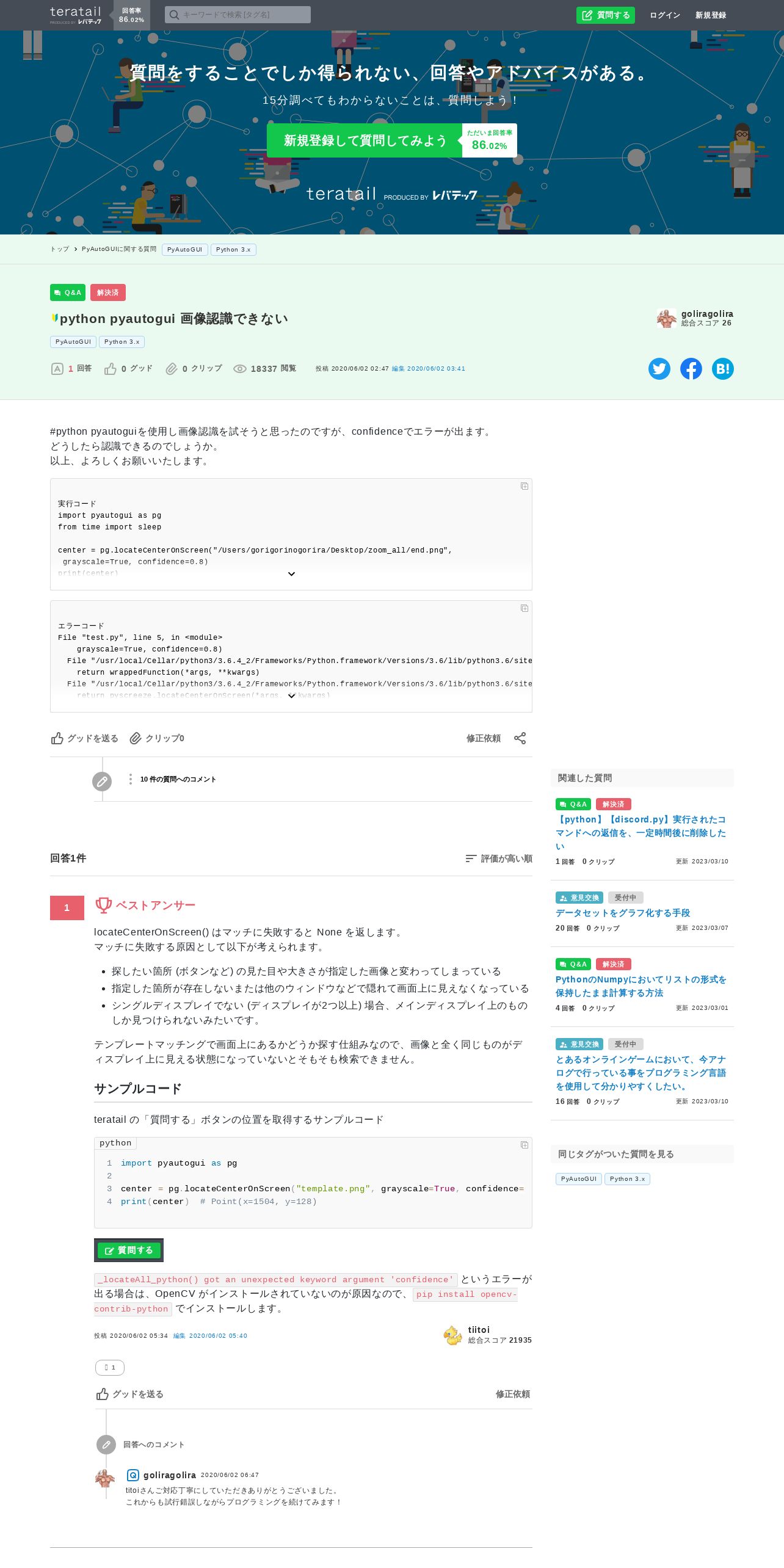
Task: Click the reaction count 1 badge
Action: [x=110, y=1368]
